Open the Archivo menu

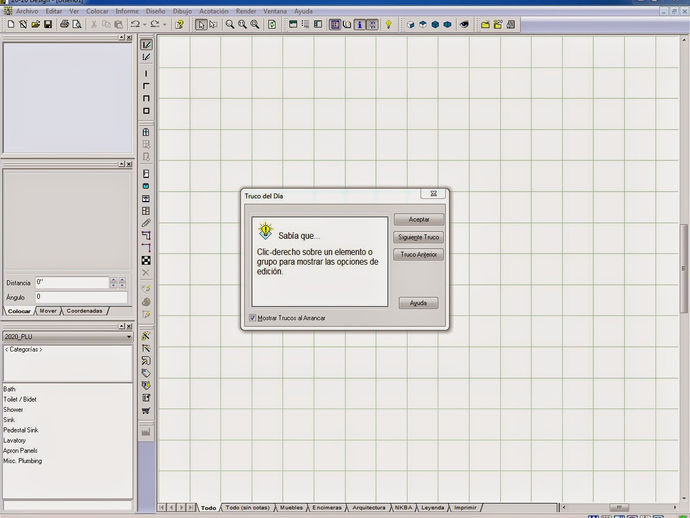click(27, 11)
